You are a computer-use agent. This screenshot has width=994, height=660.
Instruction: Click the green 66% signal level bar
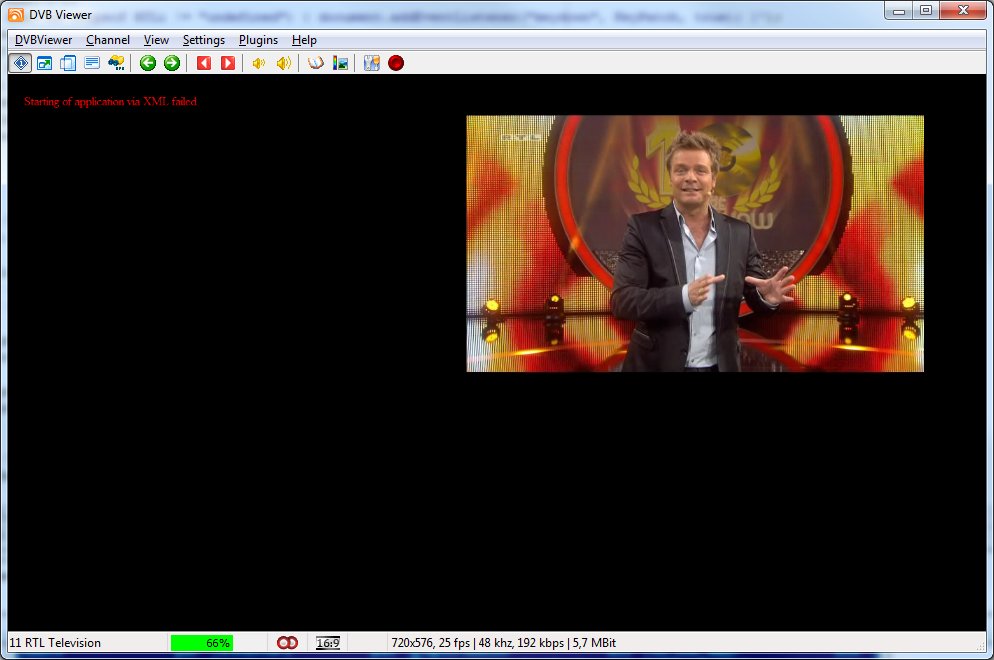(x=202, y=643)
